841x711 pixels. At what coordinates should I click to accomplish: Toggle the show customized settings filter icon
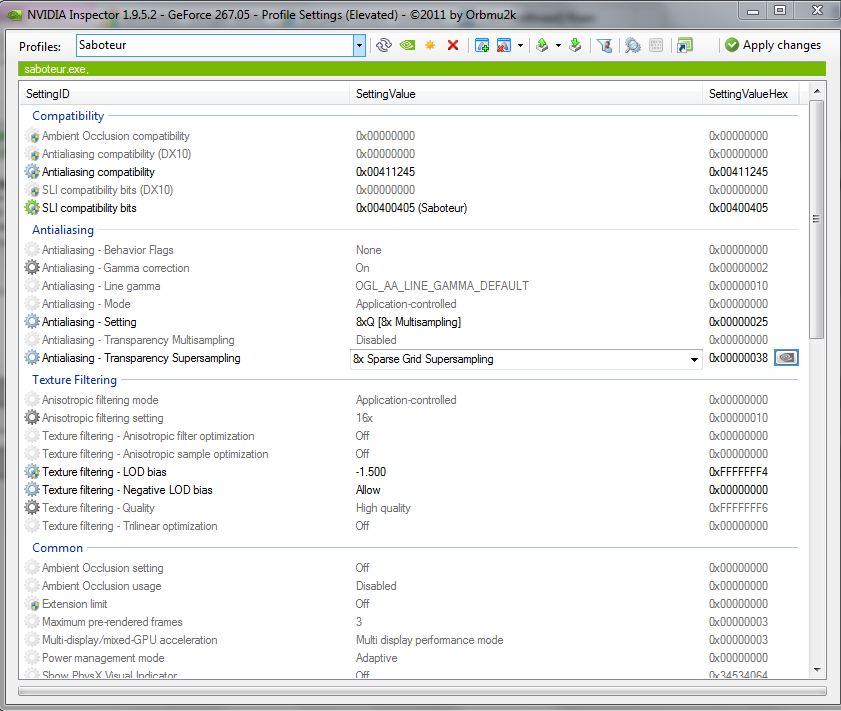coord(604,46)
